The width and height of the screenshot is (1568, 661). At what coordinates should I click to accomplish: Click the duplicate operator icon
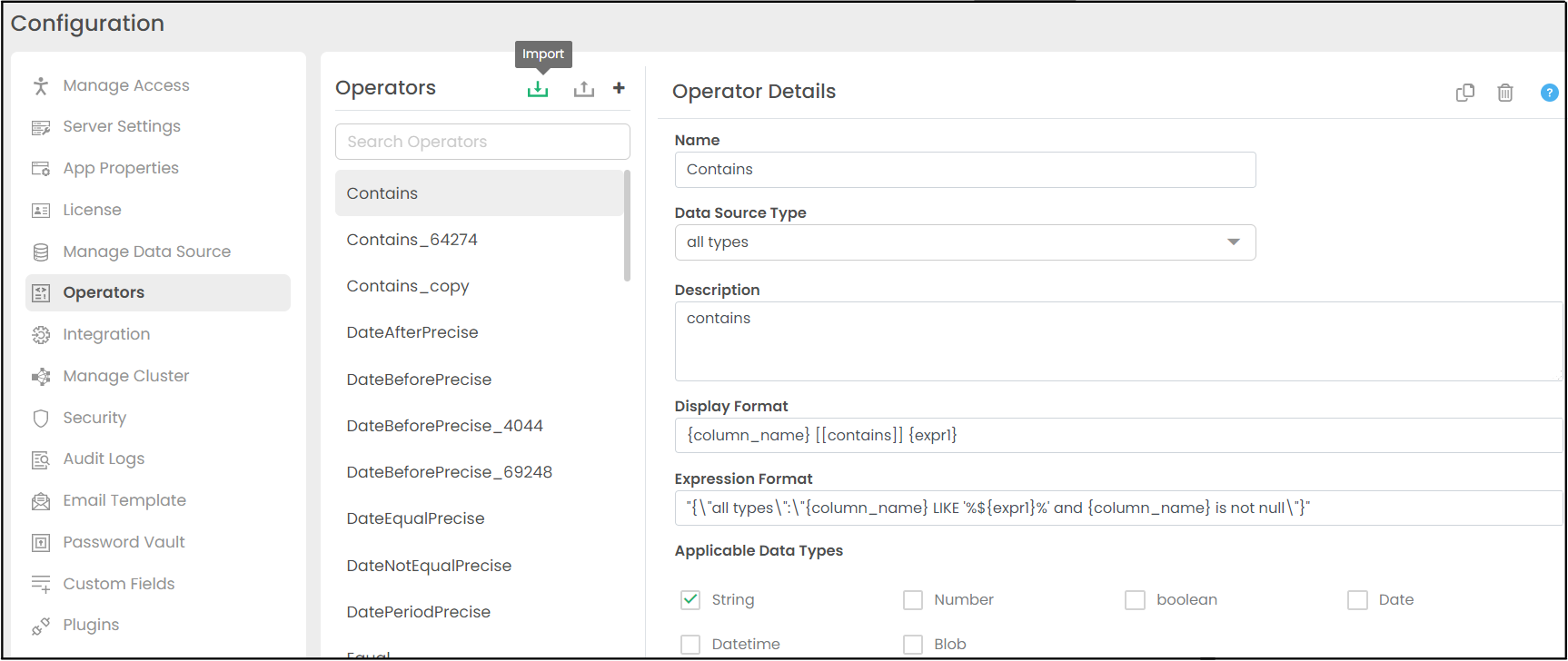(1465, 93)
